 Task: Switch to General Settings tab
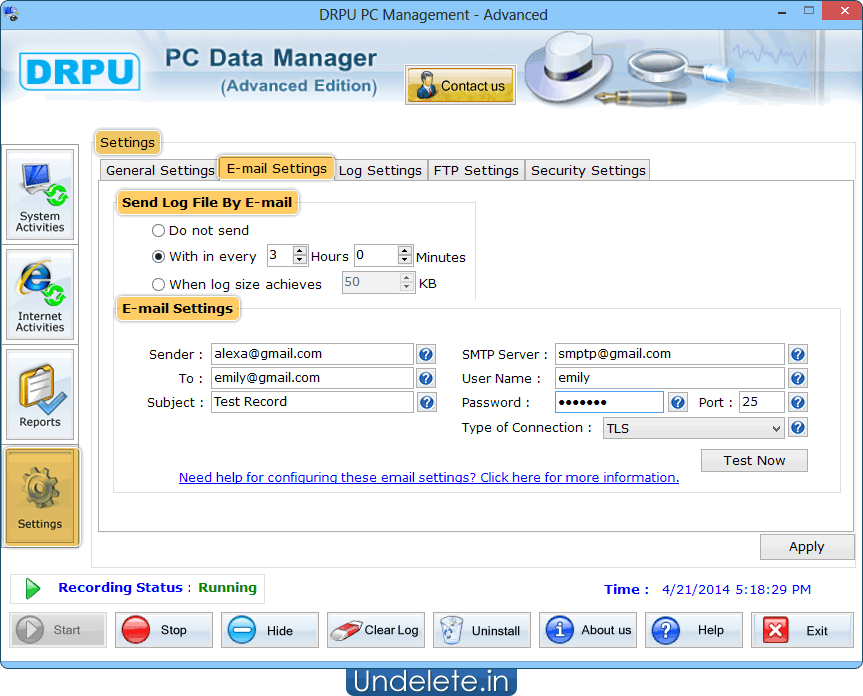click(160, 171)
